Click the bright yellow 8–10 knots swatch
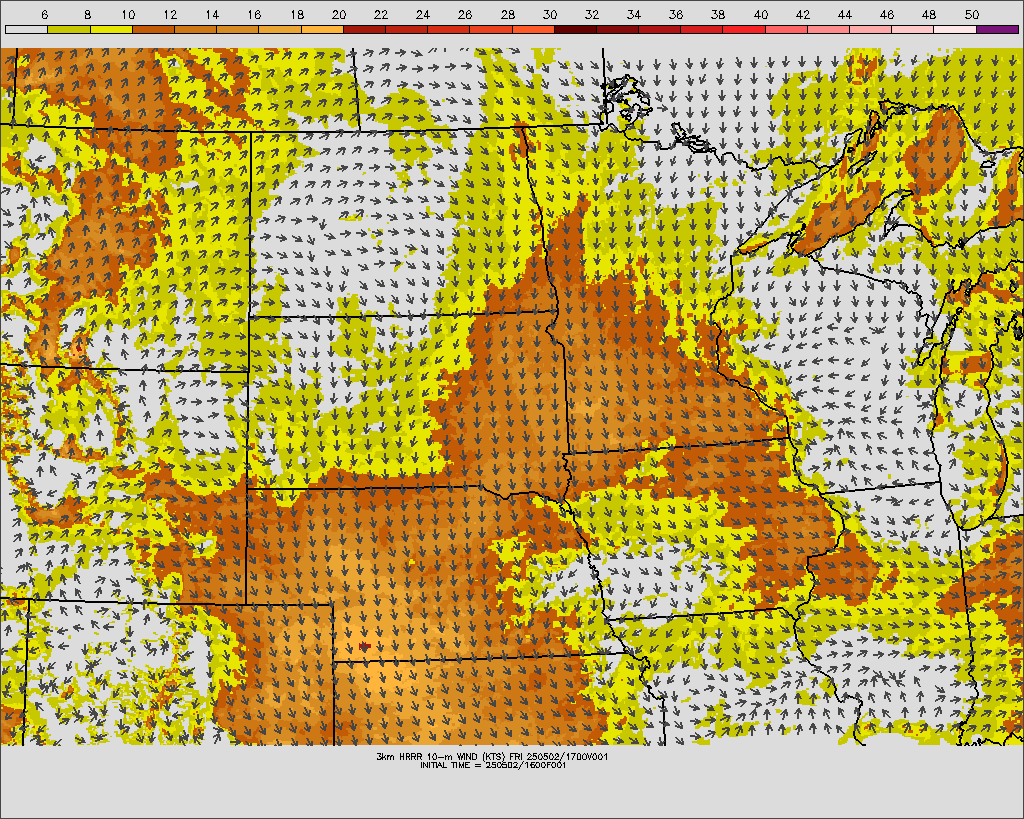Image resolution: width=1024 pixels, height=819 pixels. [111, 29]
